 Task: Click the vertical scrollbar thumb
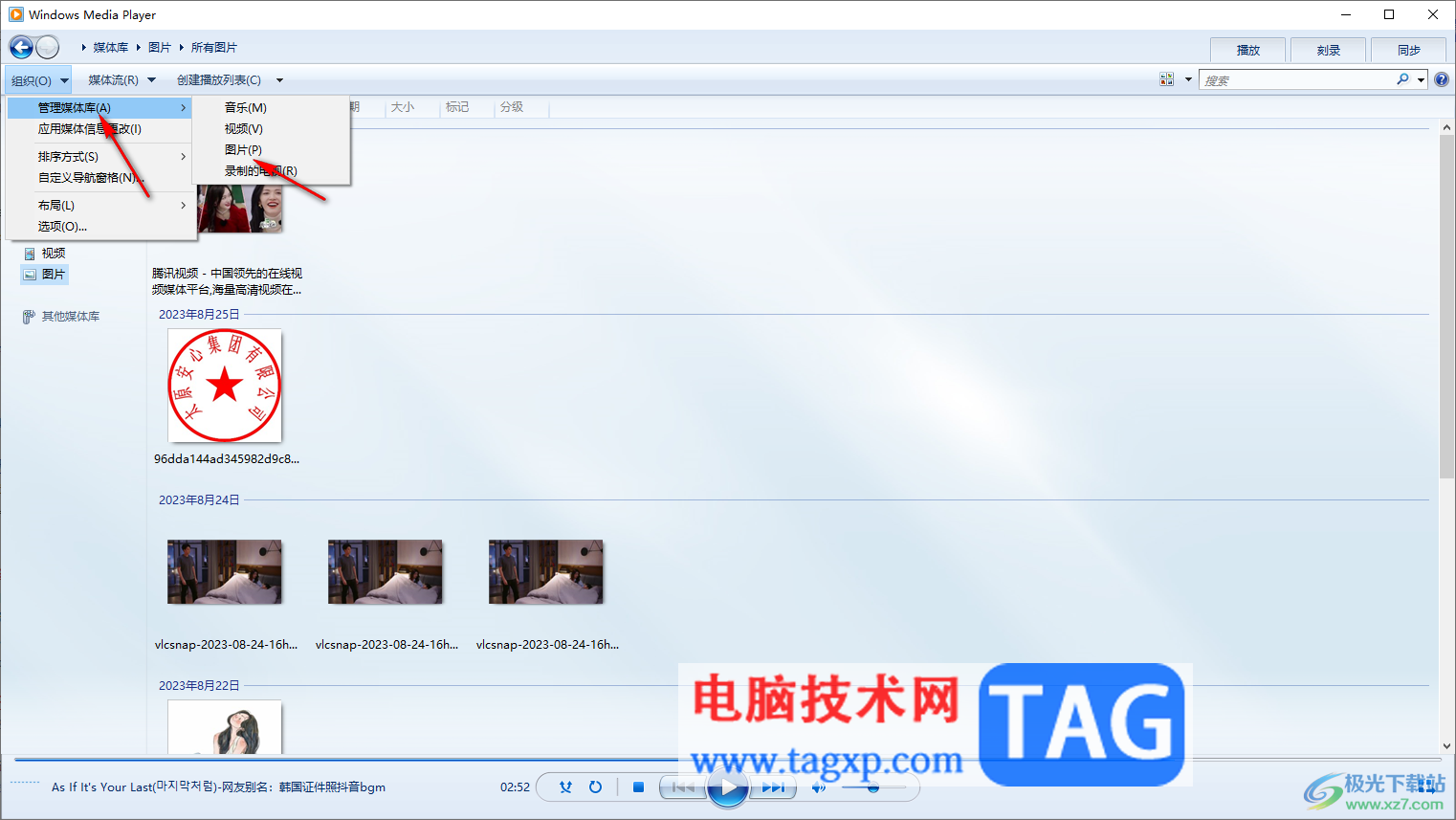click(x=1446, y=306)
